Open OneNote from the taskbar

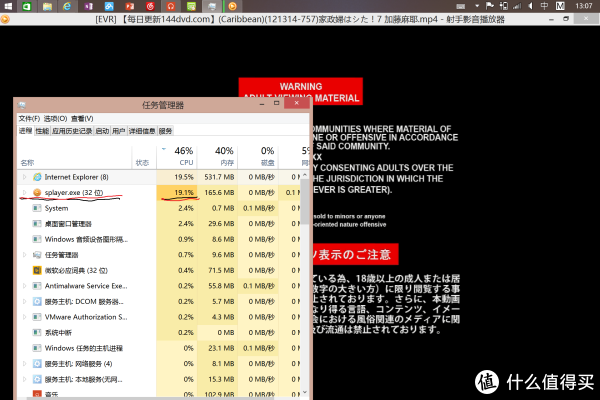pos(89,6)
